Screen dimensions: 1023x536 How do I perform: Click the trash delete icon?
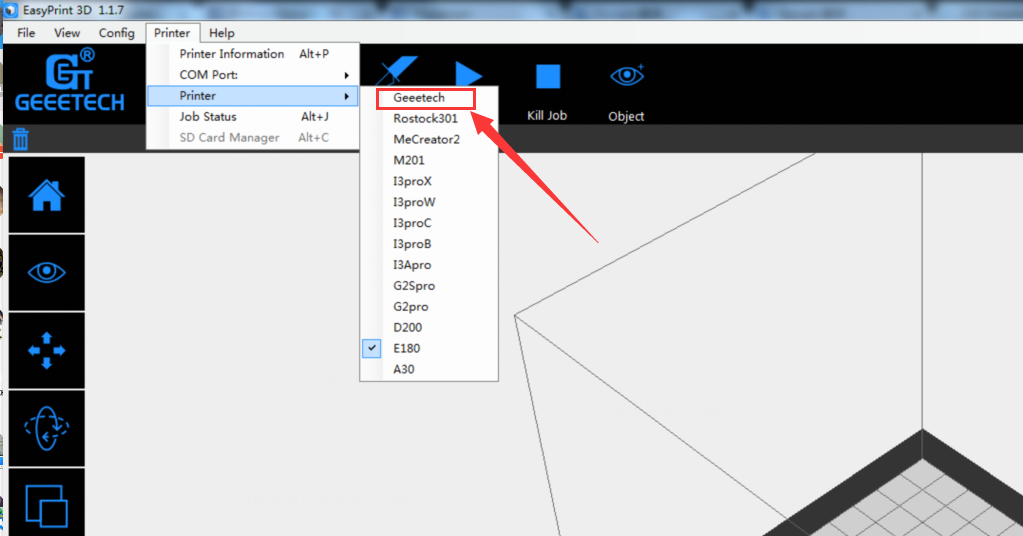(x=21, y=139)
